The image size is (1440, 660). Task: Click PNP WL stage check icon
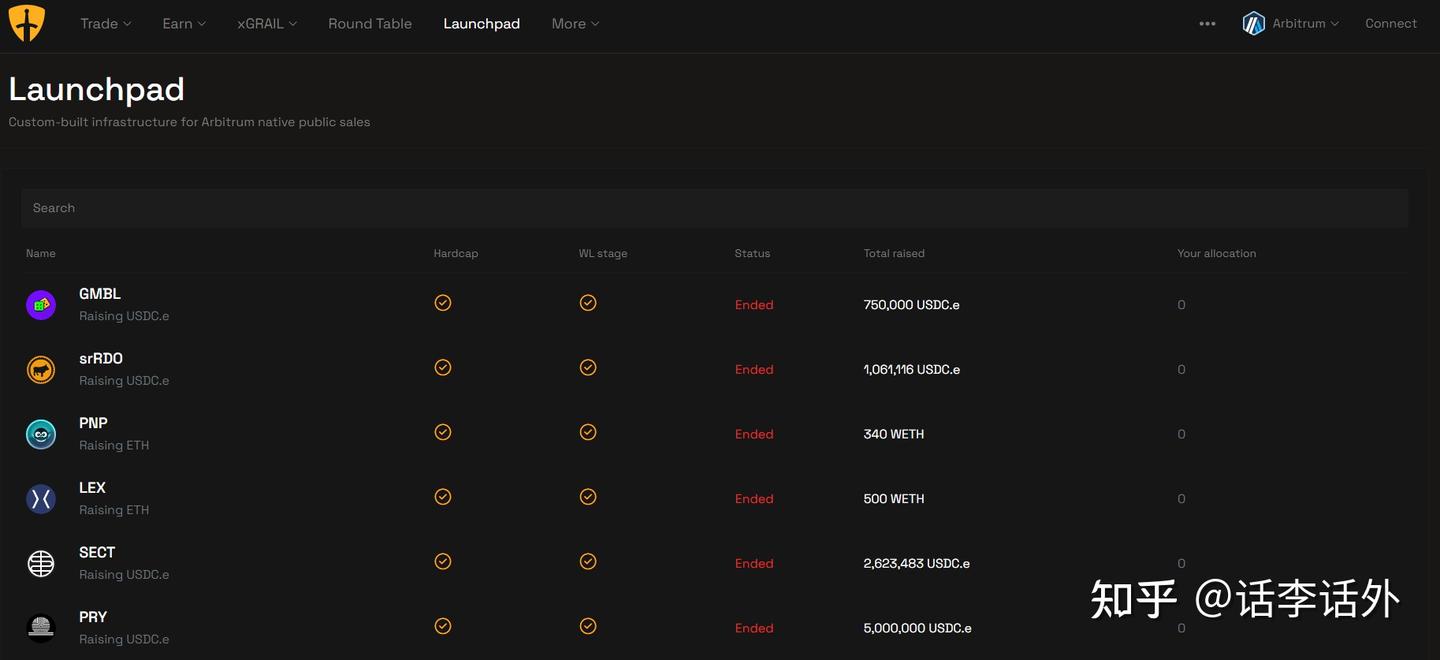(x=588, y=432)
